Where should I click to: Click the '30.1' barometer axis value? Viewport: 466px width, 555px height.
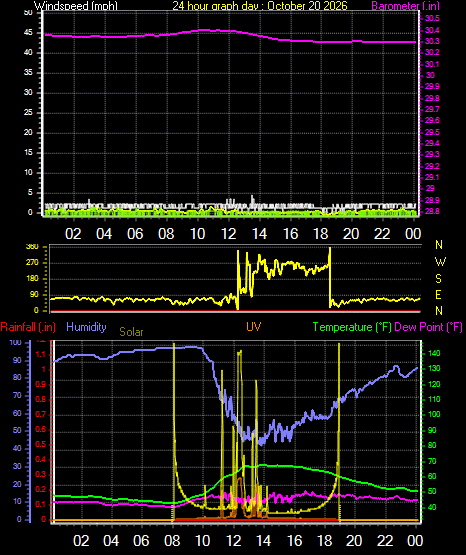tap(432, 64)
